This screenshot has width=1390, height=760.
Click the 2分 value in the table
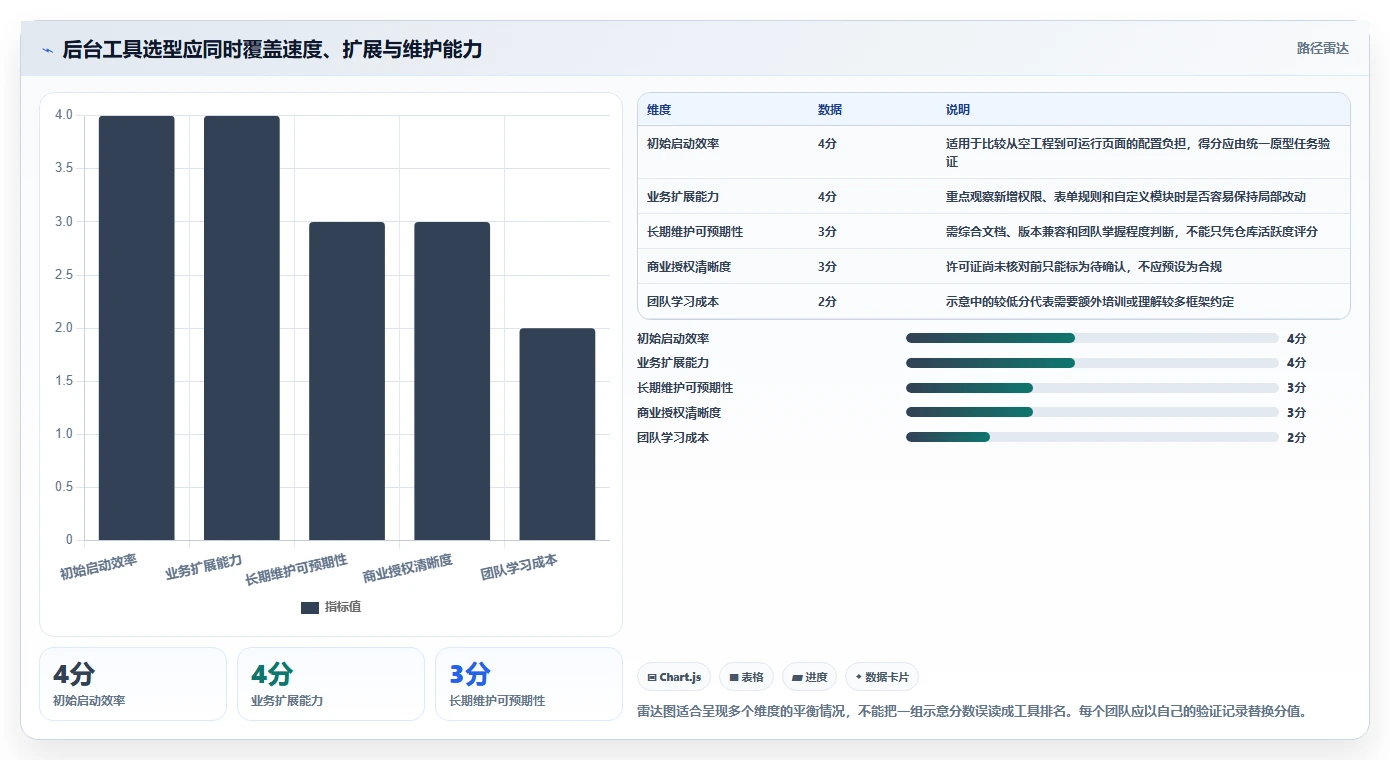pos(827,302)
